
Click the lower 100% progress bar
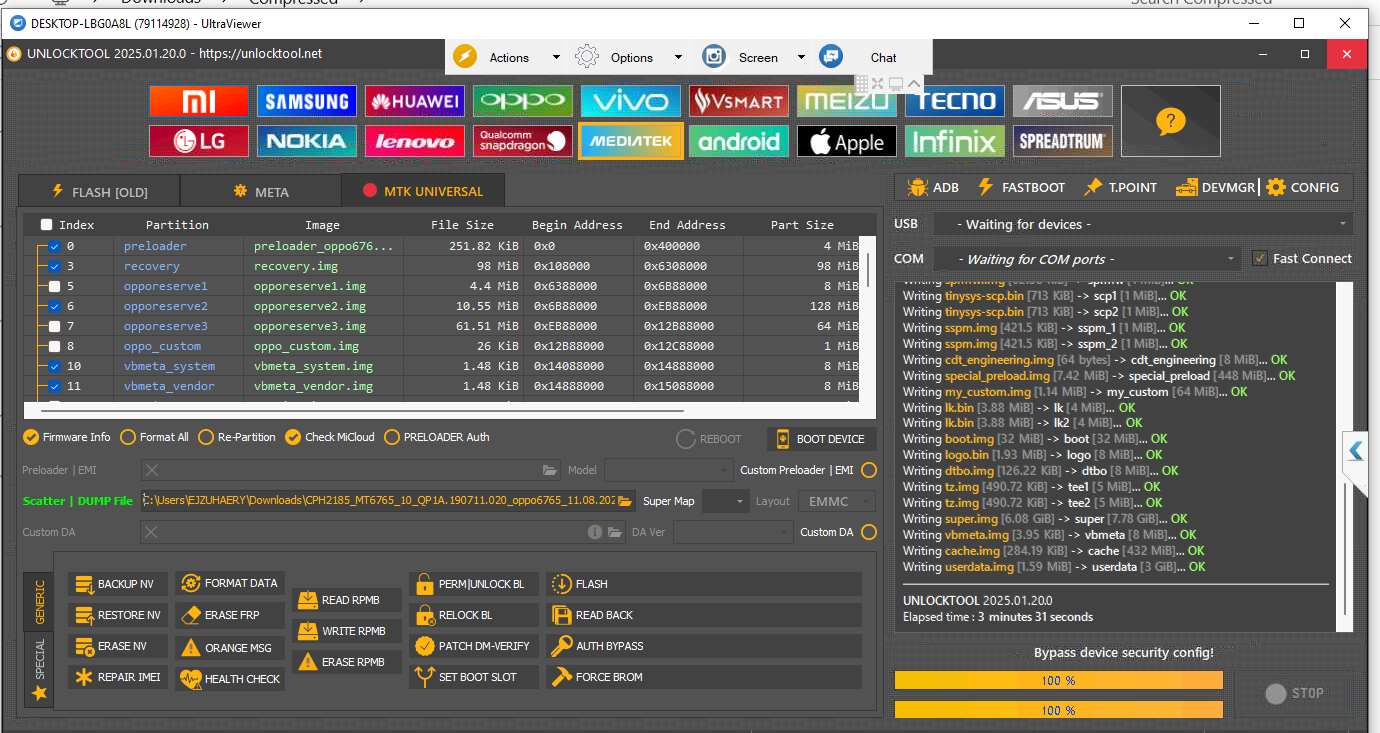click(x=1058, y=710)
